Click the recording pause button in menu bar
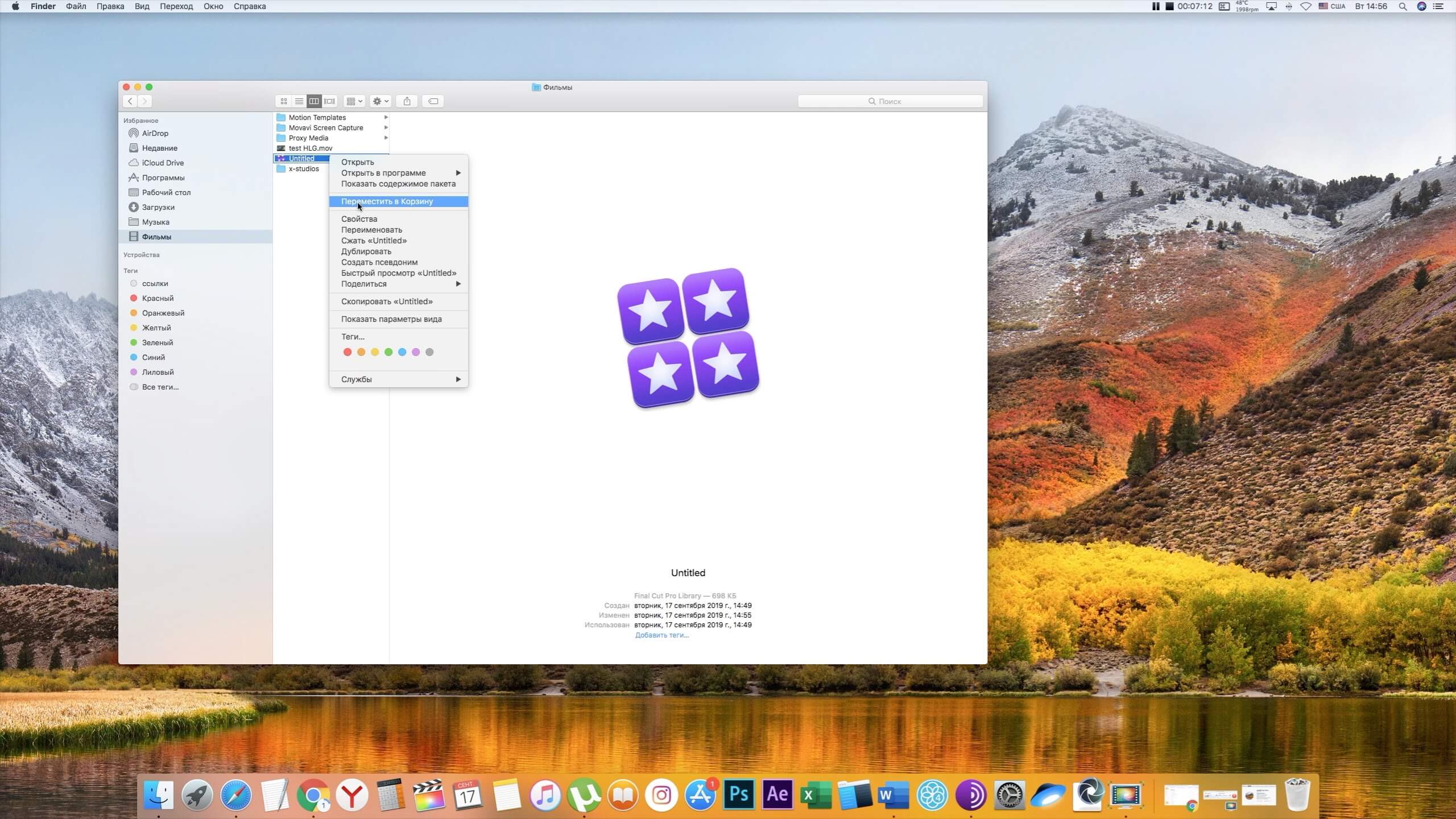The image size is (1456, 819). [x=1155, y=6]
